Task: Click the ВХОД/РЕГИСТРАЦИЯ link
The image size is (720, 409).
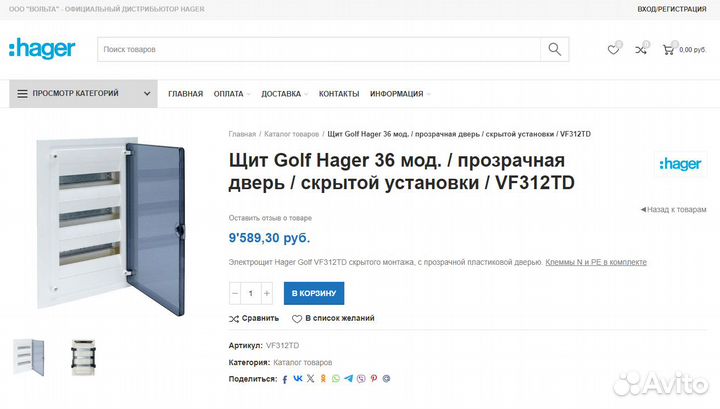Action: (x=672, y=9)
